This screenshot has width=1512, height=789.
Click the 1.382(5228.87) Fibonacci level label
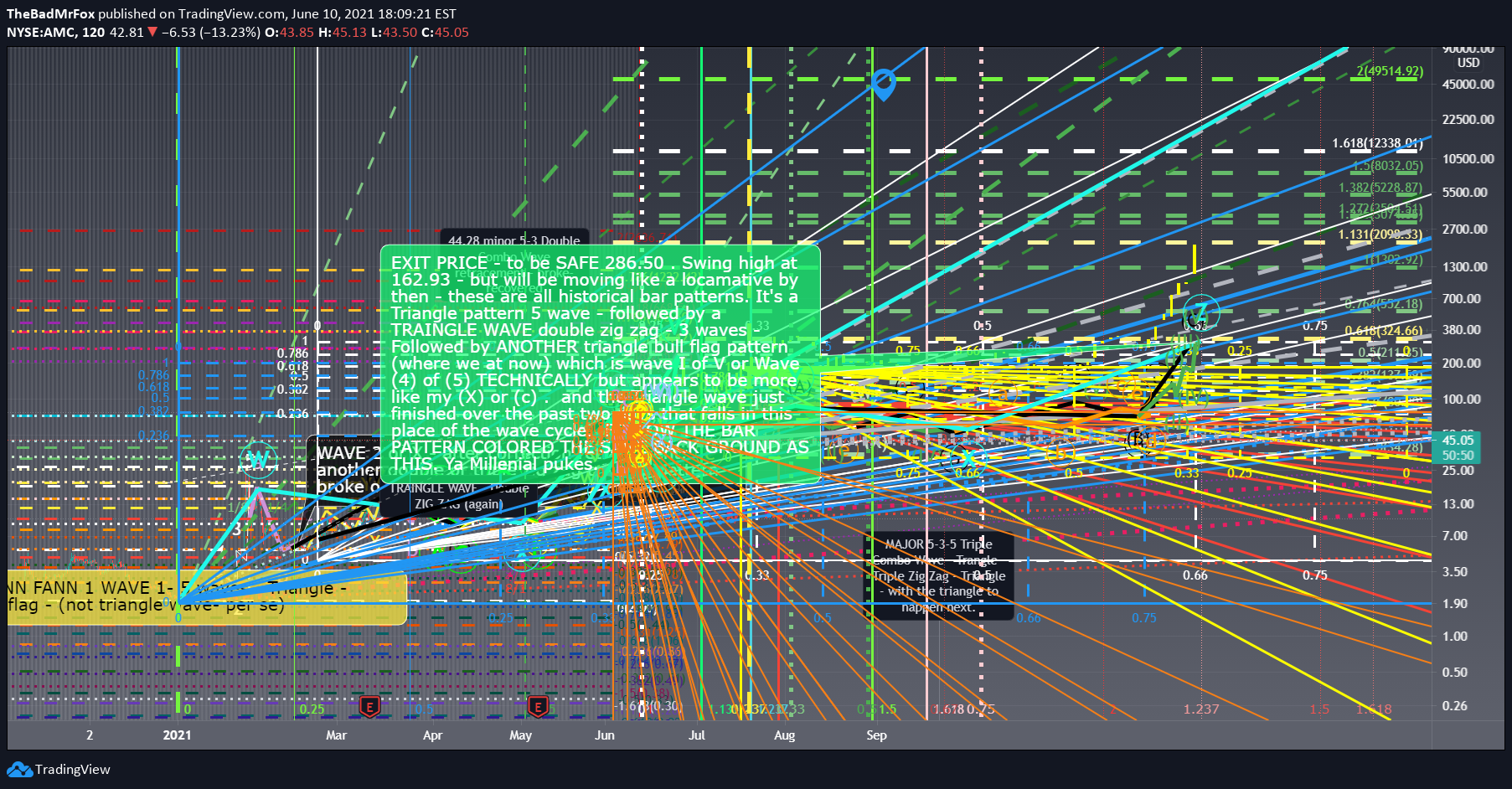point(1380,188)
